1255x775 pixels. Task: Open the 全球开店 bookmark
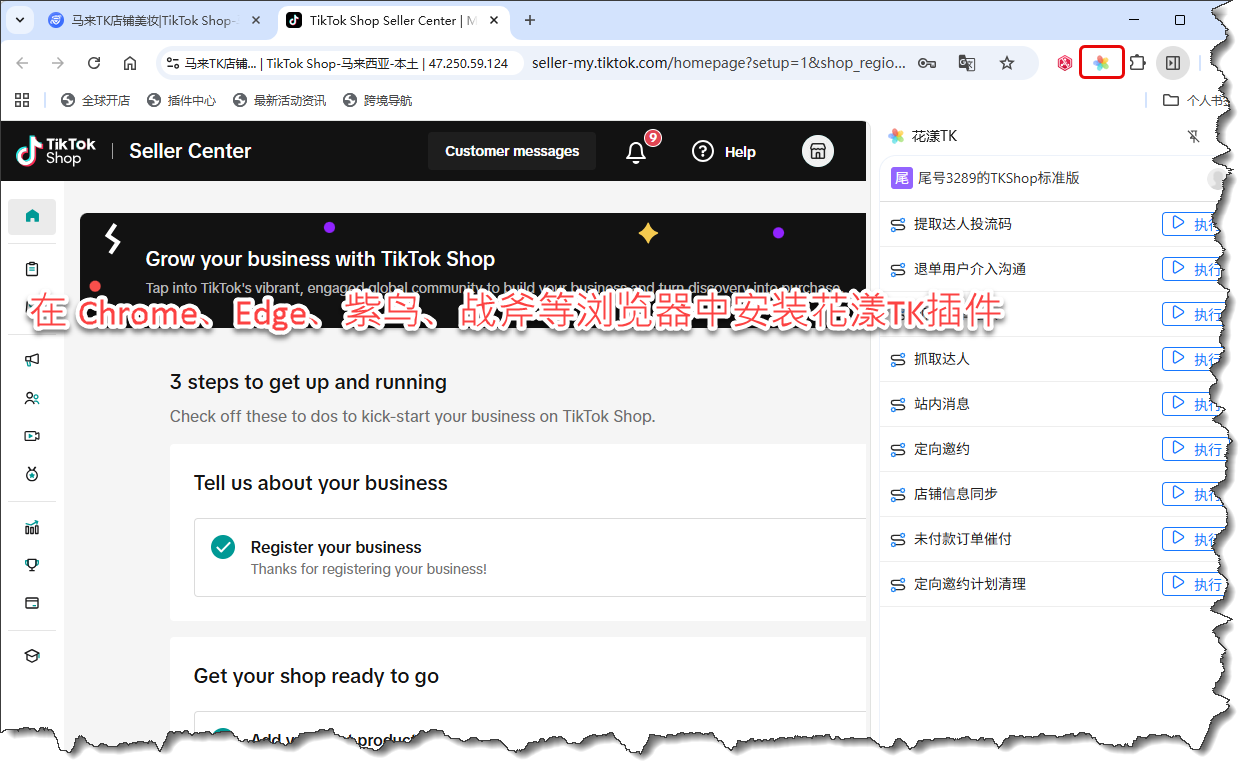tap(96, 100)
